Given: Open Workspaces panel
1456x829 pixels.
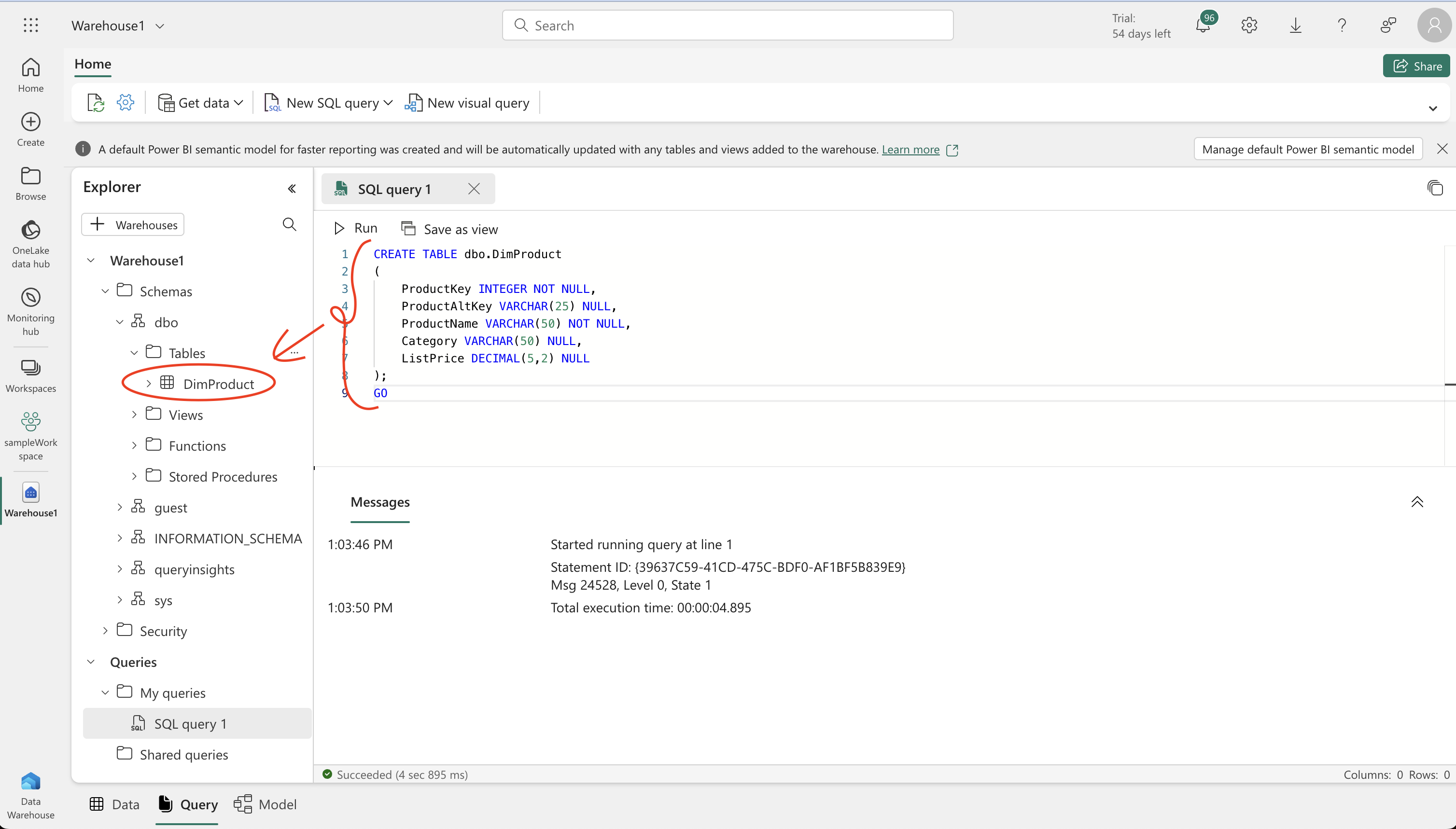Looking at the screenshot, I should click(31, 376).
